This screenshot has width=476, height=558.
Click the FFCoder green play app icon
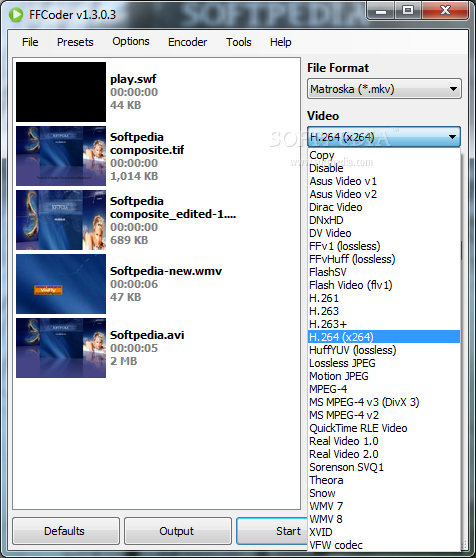16,15
